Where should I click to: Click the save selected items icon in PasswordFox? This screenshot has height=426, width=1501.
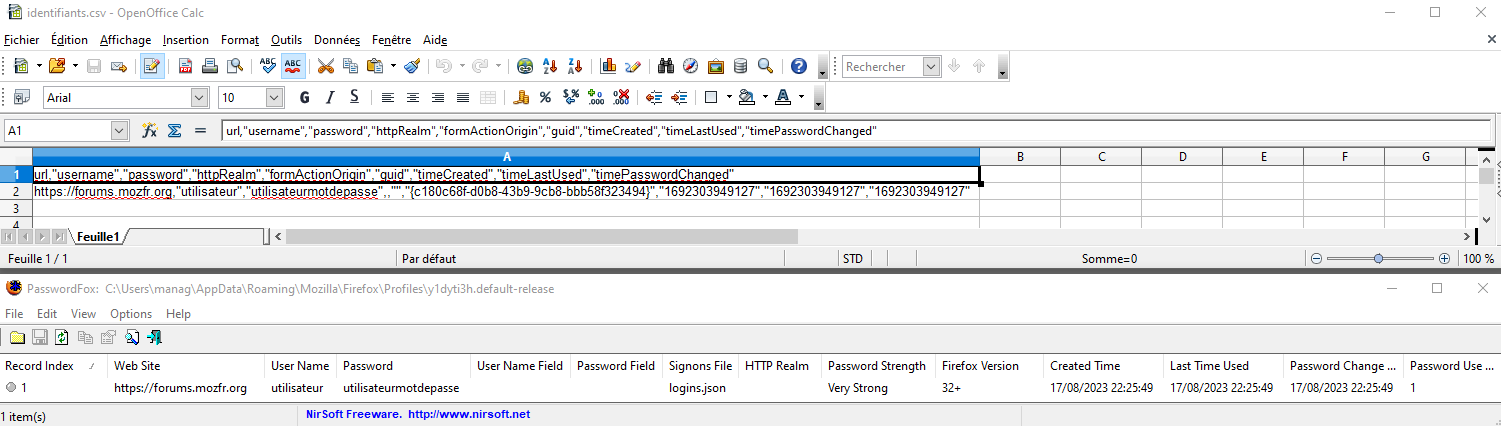40,337
